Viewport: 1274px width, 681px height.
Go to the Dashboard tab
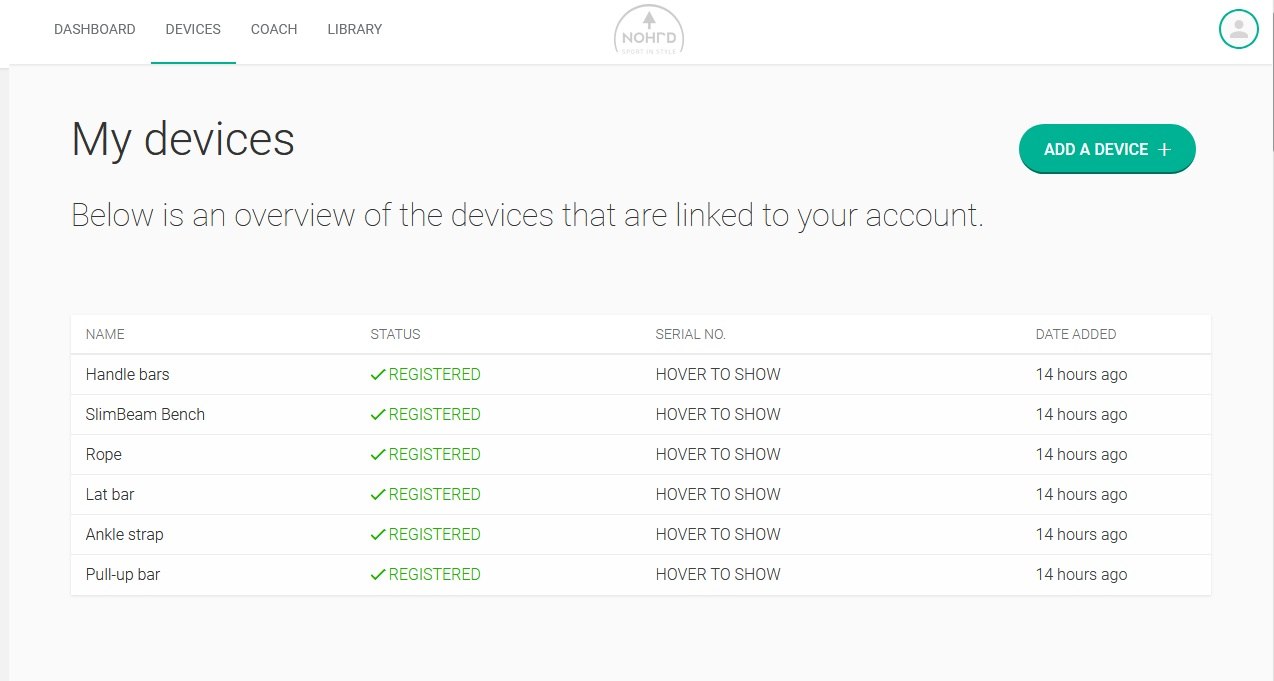coord(94,29)
